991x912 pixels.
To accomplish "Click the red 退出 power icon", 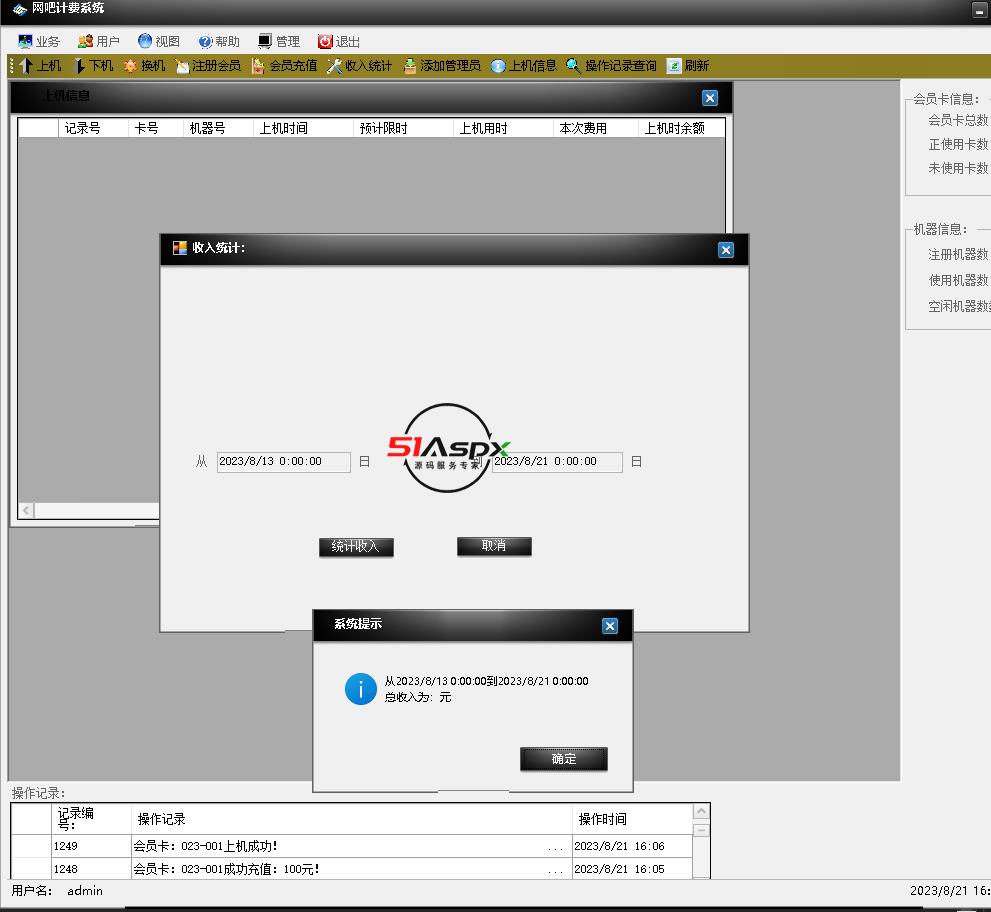I will point(325,42).
